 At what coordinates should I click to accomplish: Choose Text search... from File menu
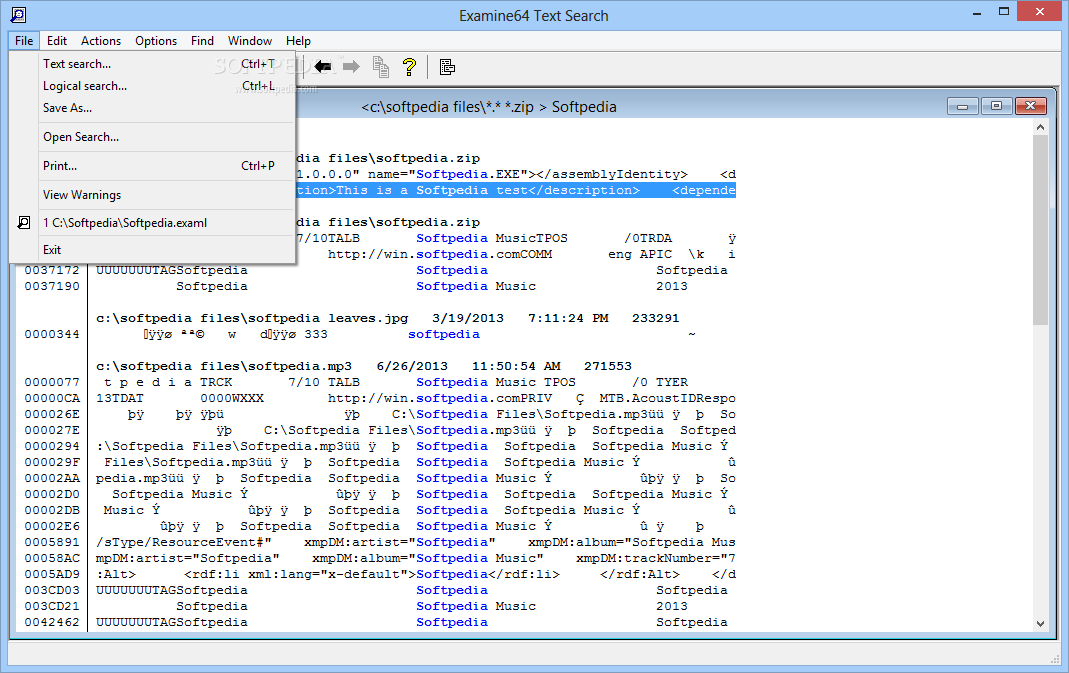(x=153, y=64)
